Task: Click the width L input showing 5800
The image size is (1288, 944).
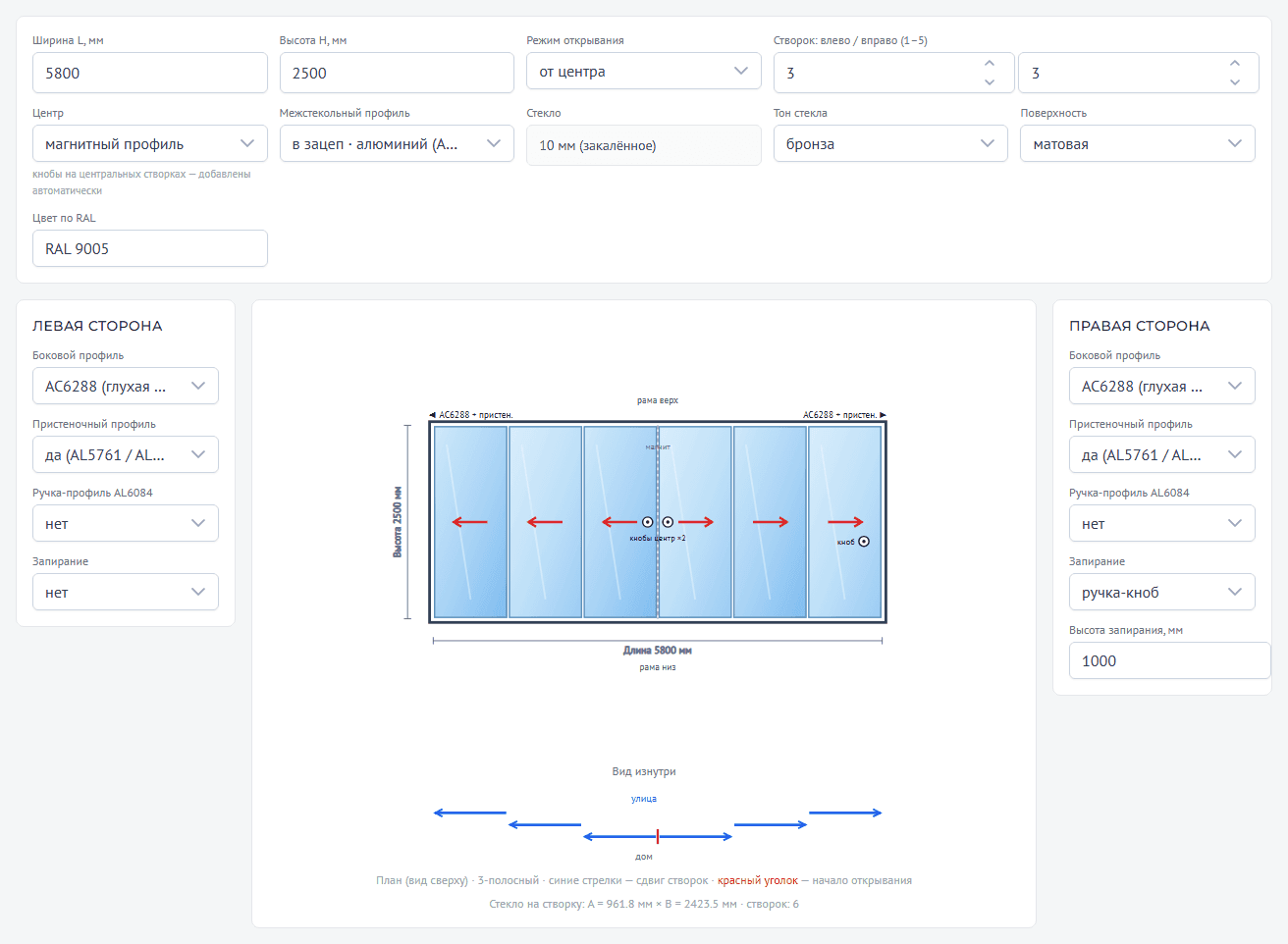Action: point(149,73)
